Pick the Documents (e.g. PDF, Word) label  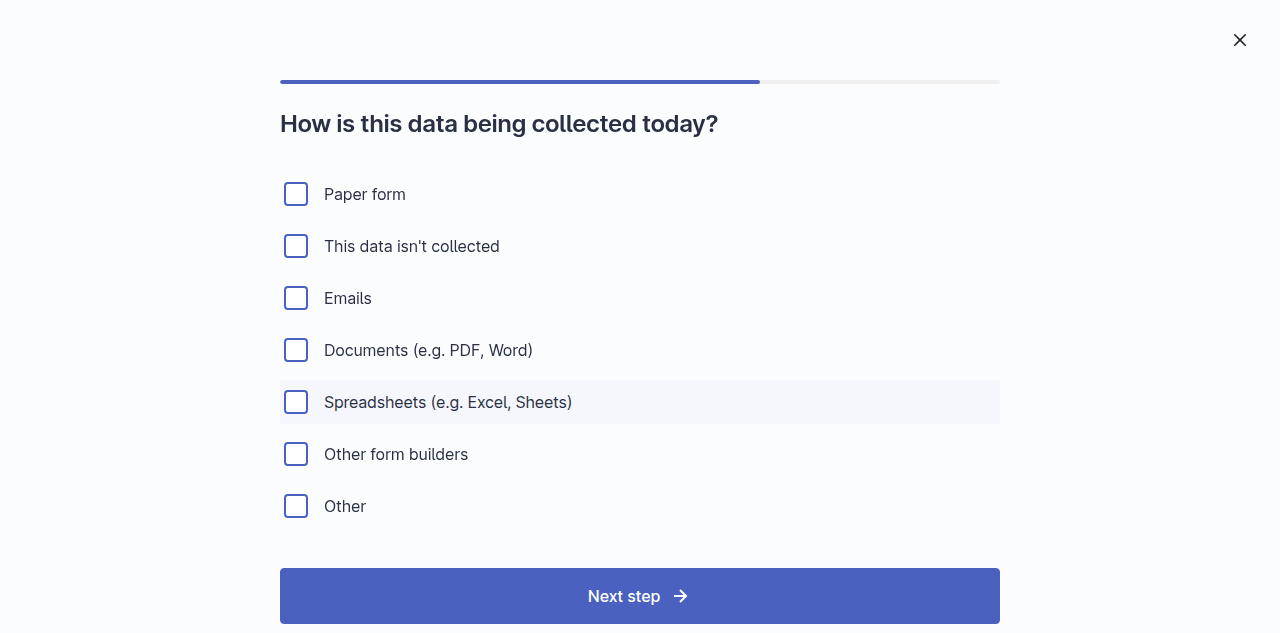(428, 350)
